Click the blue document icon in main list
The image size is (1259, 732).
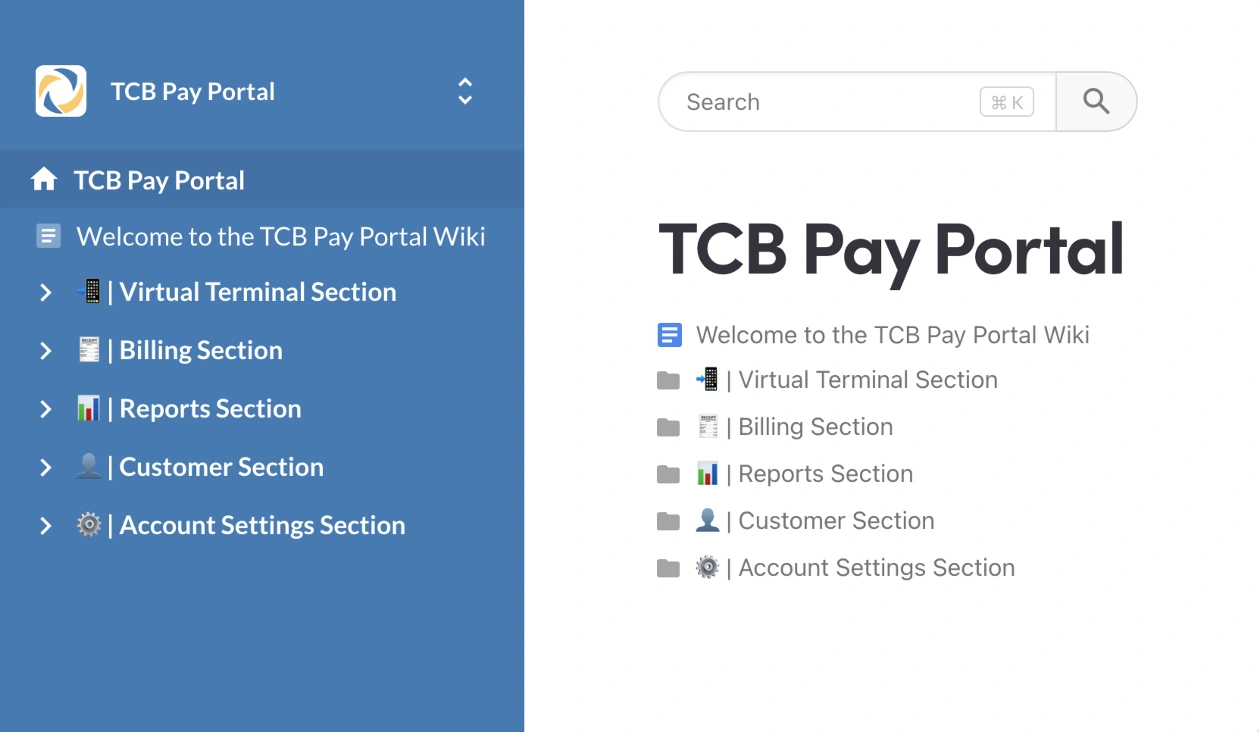669,335
